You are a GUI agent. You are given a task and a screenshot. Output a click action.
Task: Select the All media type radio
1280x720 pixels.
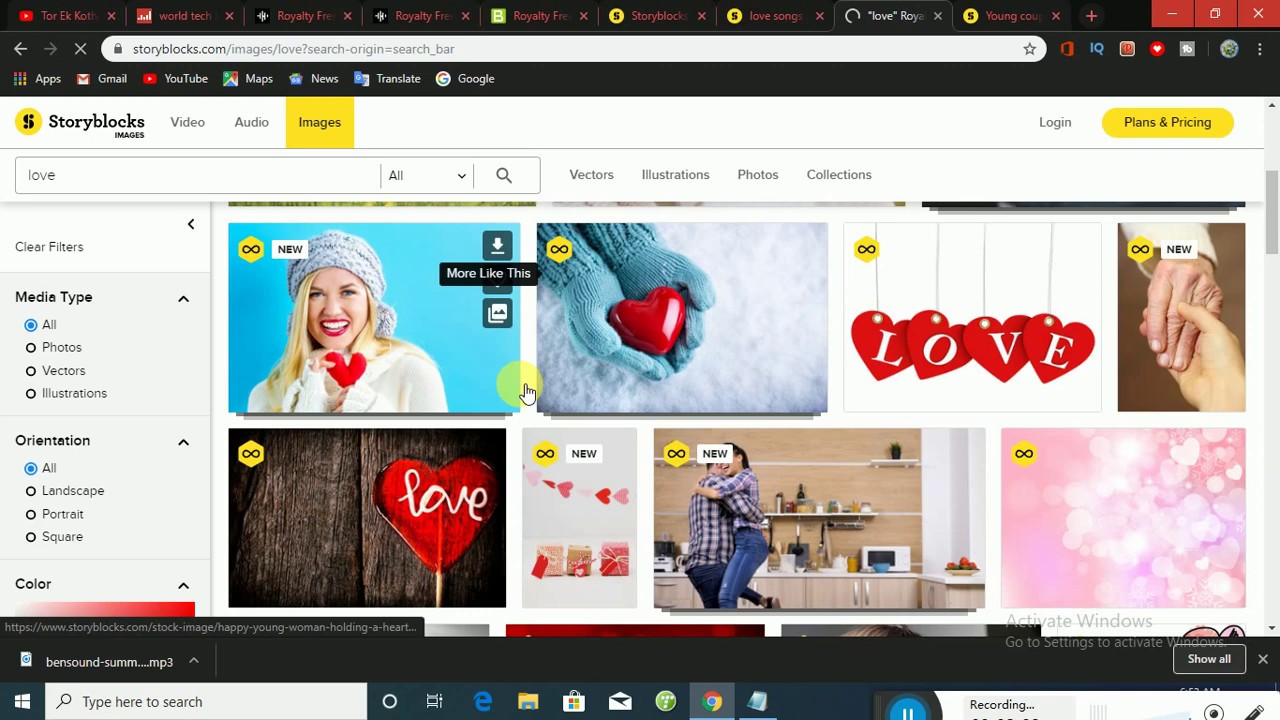coord(31,325)
